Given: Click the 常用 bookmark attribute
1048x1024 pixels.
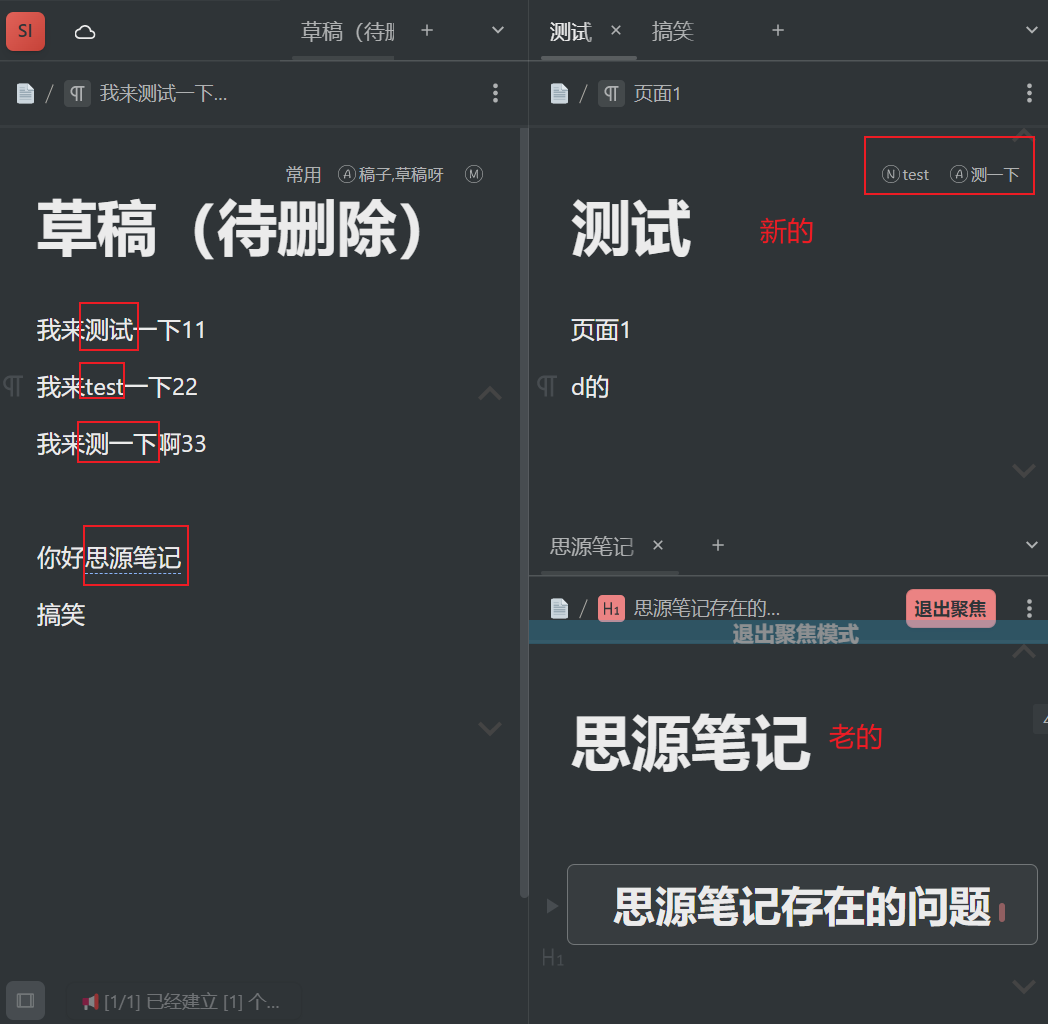Looking at the screenshot, I should tap(303, 175).
